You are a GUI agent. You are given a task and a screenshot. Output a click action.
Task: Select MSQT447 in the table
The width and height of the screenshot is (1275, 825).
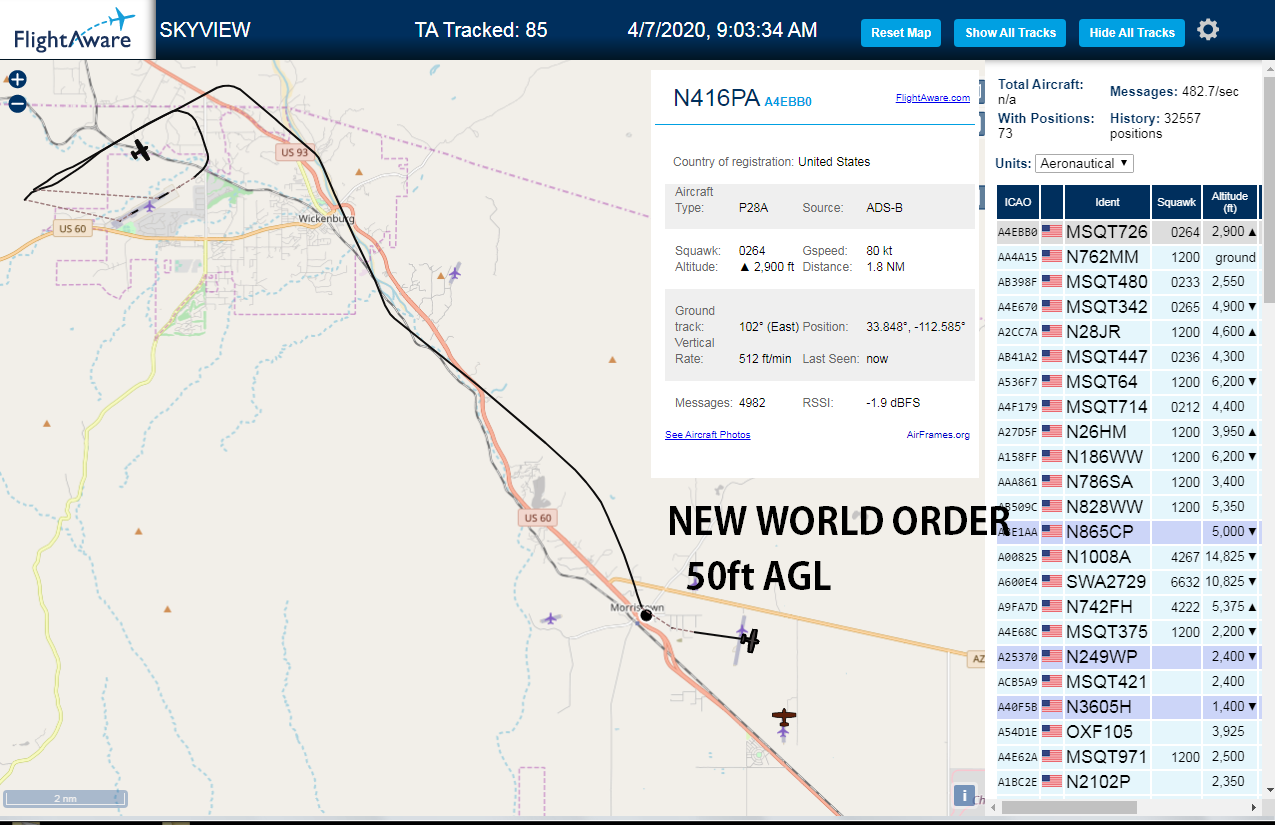pos(1127,357)
